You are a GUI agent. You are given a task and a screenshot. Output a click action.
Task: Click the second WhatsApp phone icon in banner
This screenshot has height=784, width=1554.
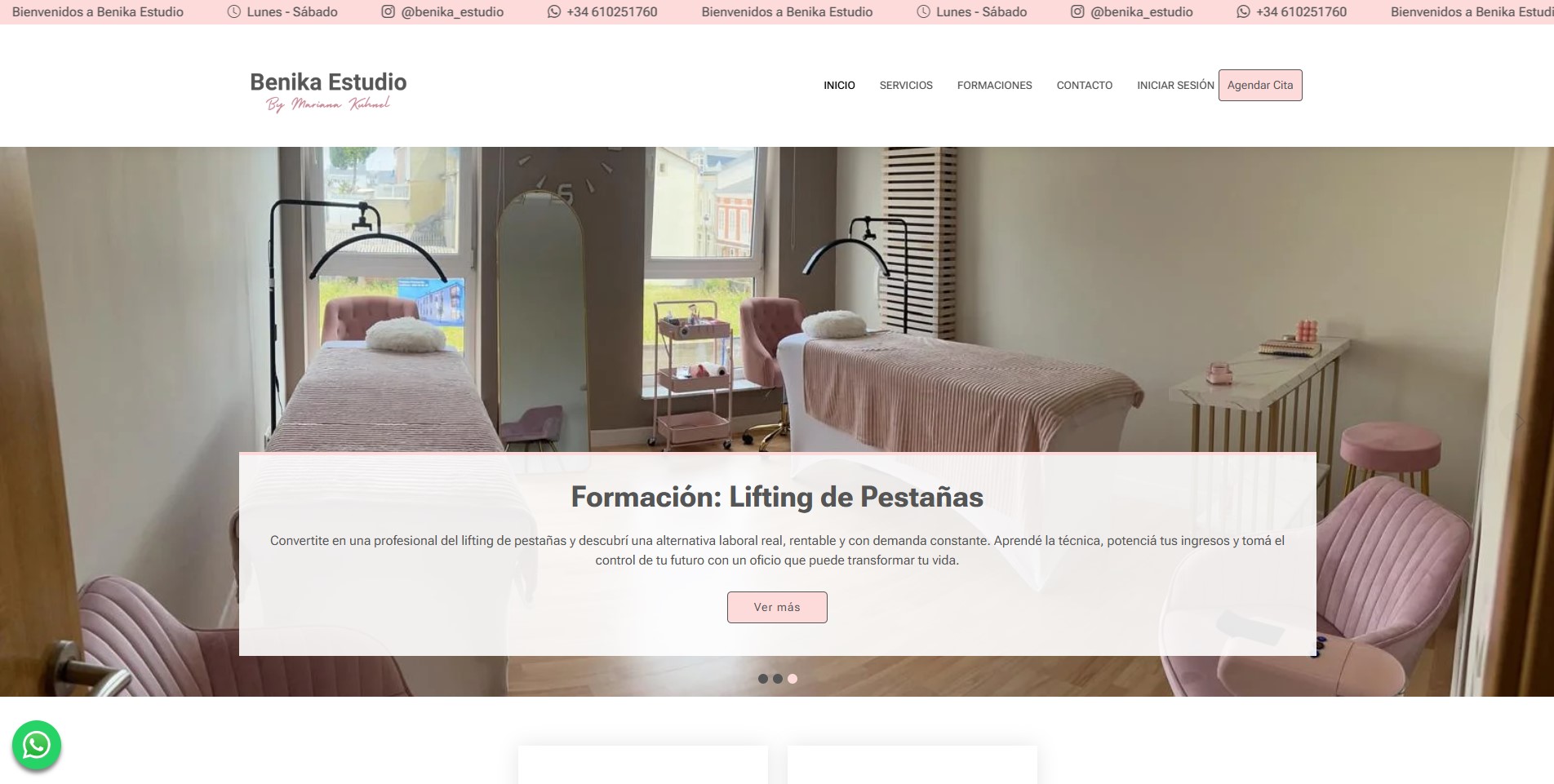[1243, 12]
